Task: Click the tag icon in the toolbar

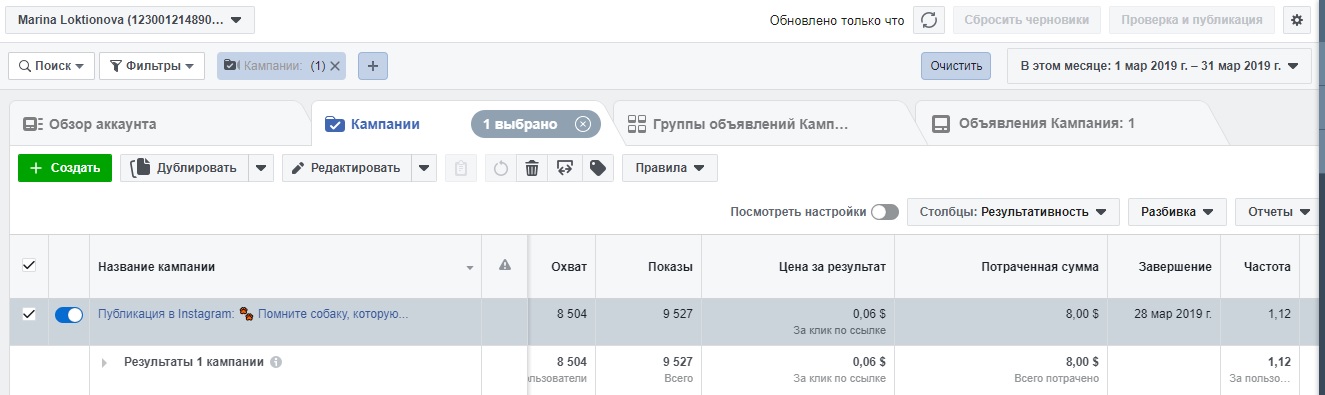Action: [x=597, y=168]
